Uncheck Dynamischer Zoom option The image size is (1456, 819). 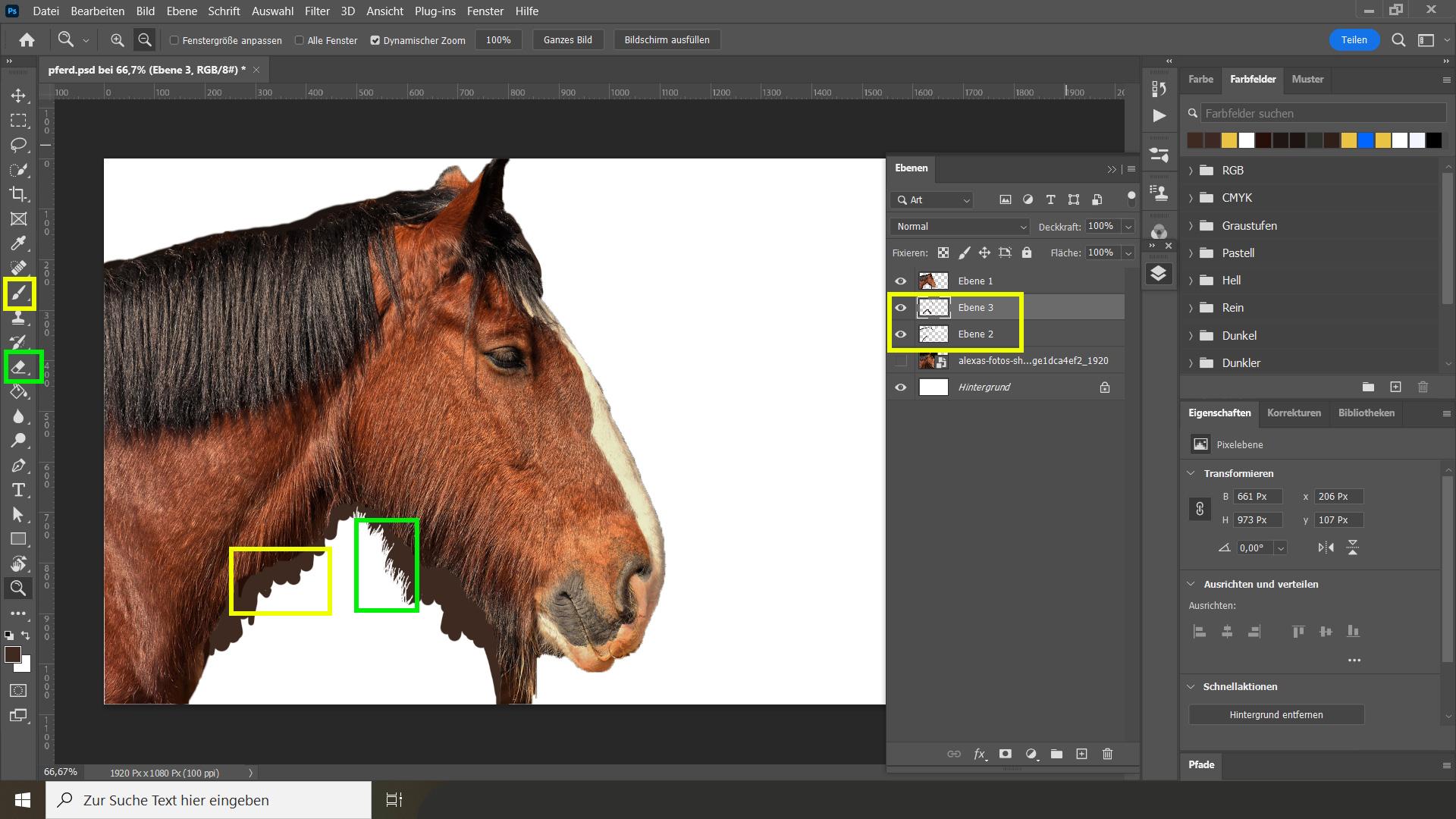pyautogui.click(x=375, y=40)
